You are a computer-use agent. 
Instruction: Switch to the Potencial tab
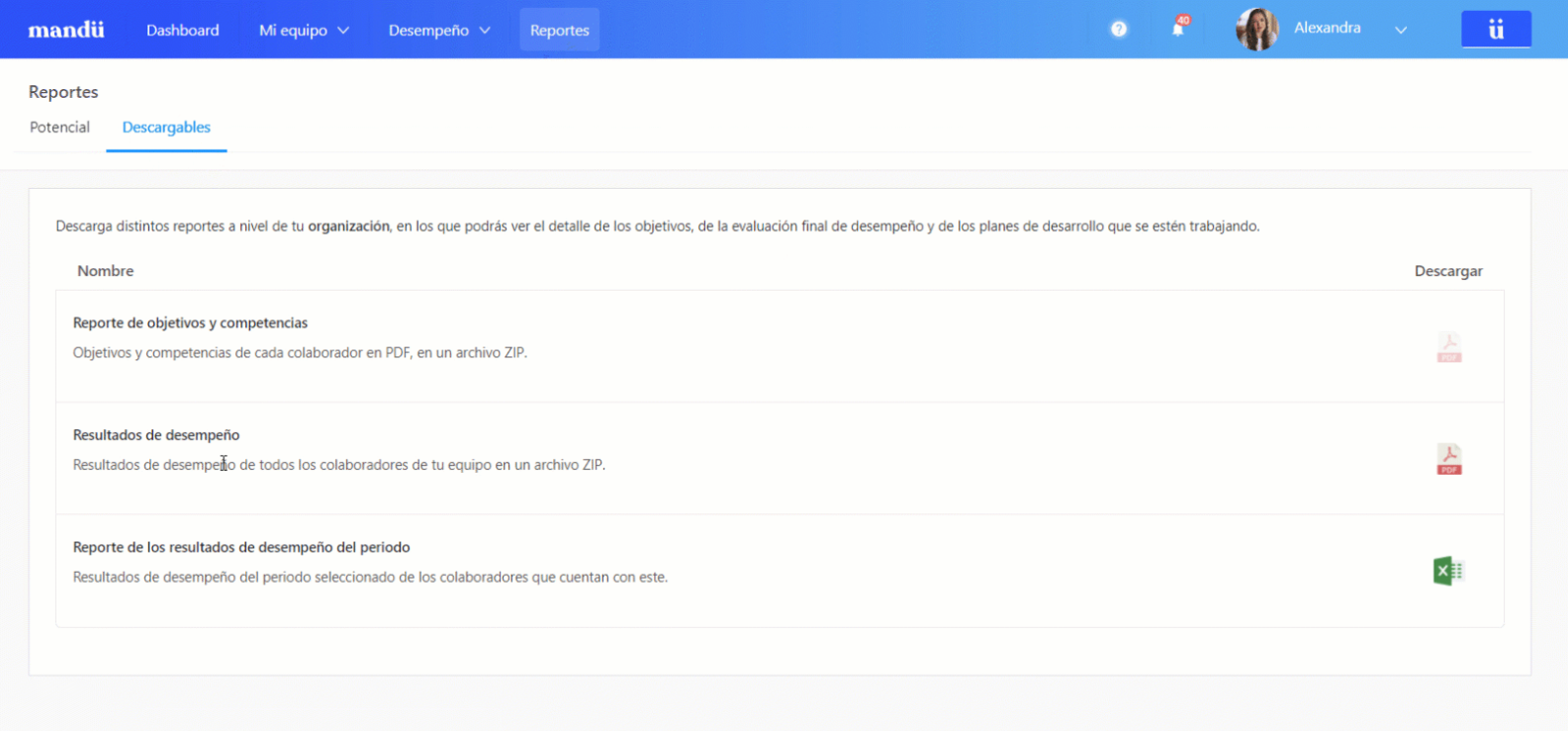(x=59, y=127)
